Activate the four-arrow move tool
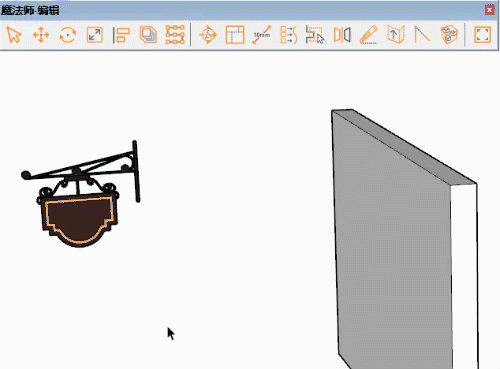Image resolution: width=500 pixels, height=369 pixels. 41,35
